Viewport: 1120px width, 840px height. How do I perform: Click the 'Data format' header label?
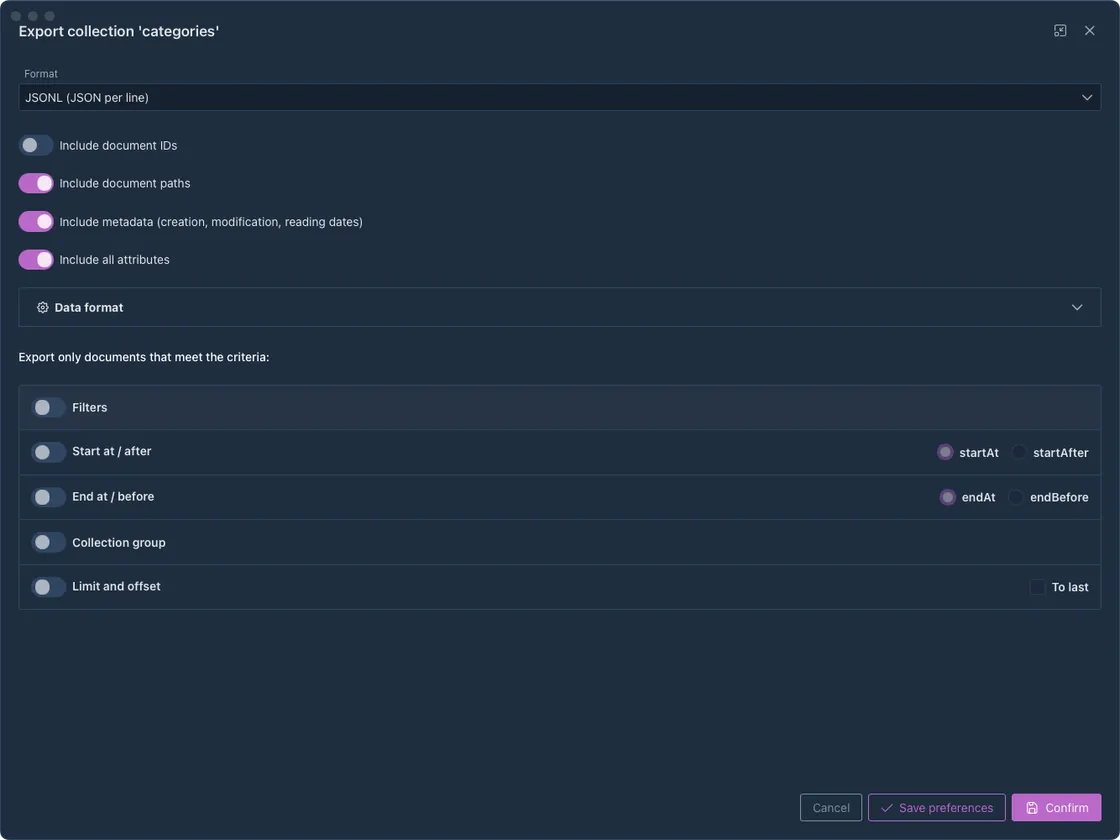(x=89, y=307)
